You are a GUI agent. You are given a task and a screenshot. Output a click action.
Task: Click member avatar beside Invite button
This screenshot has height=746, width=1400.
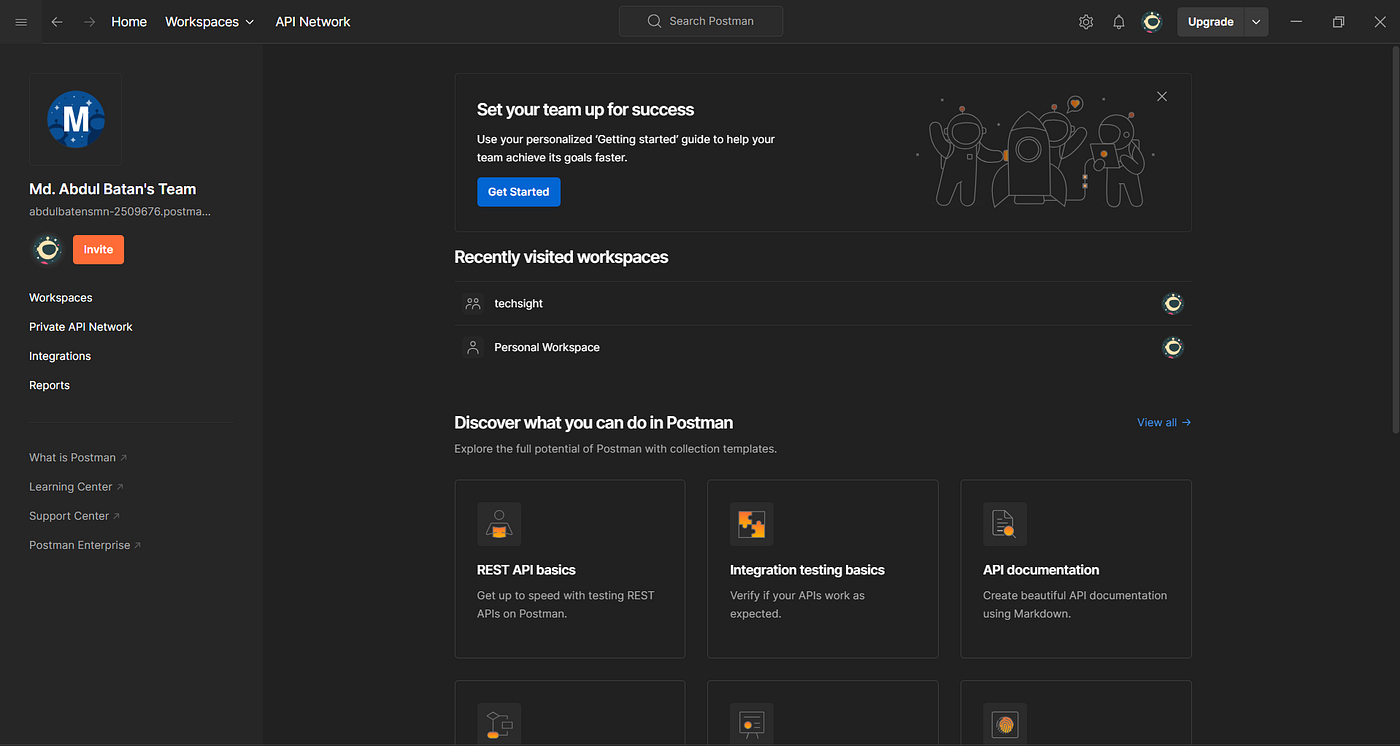(47, 249)
